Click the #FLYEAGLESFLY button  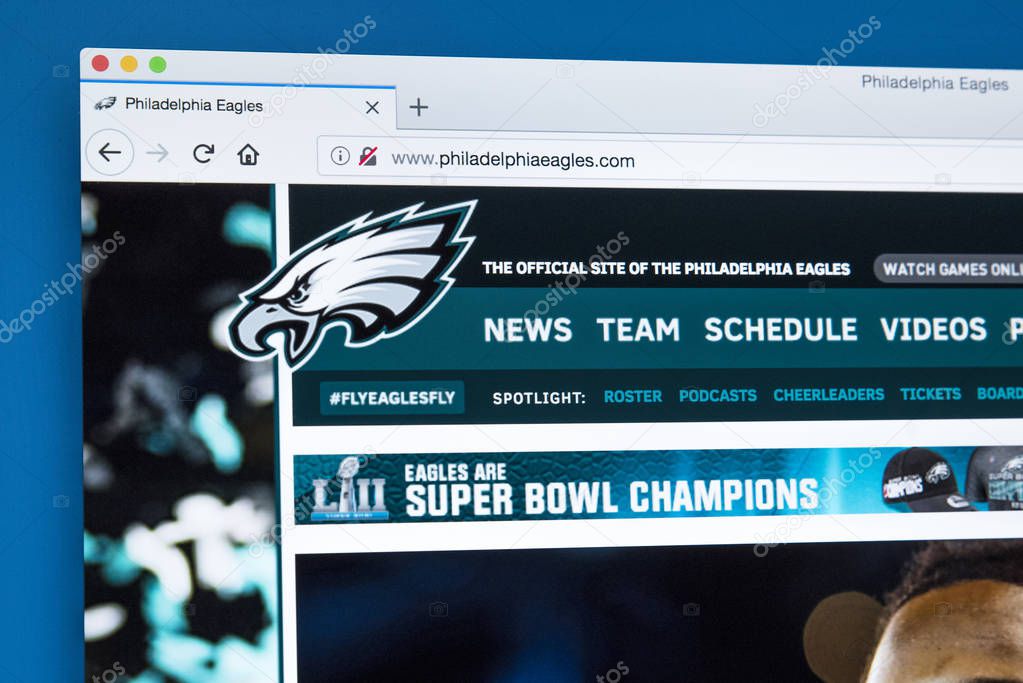click(392, 398)
